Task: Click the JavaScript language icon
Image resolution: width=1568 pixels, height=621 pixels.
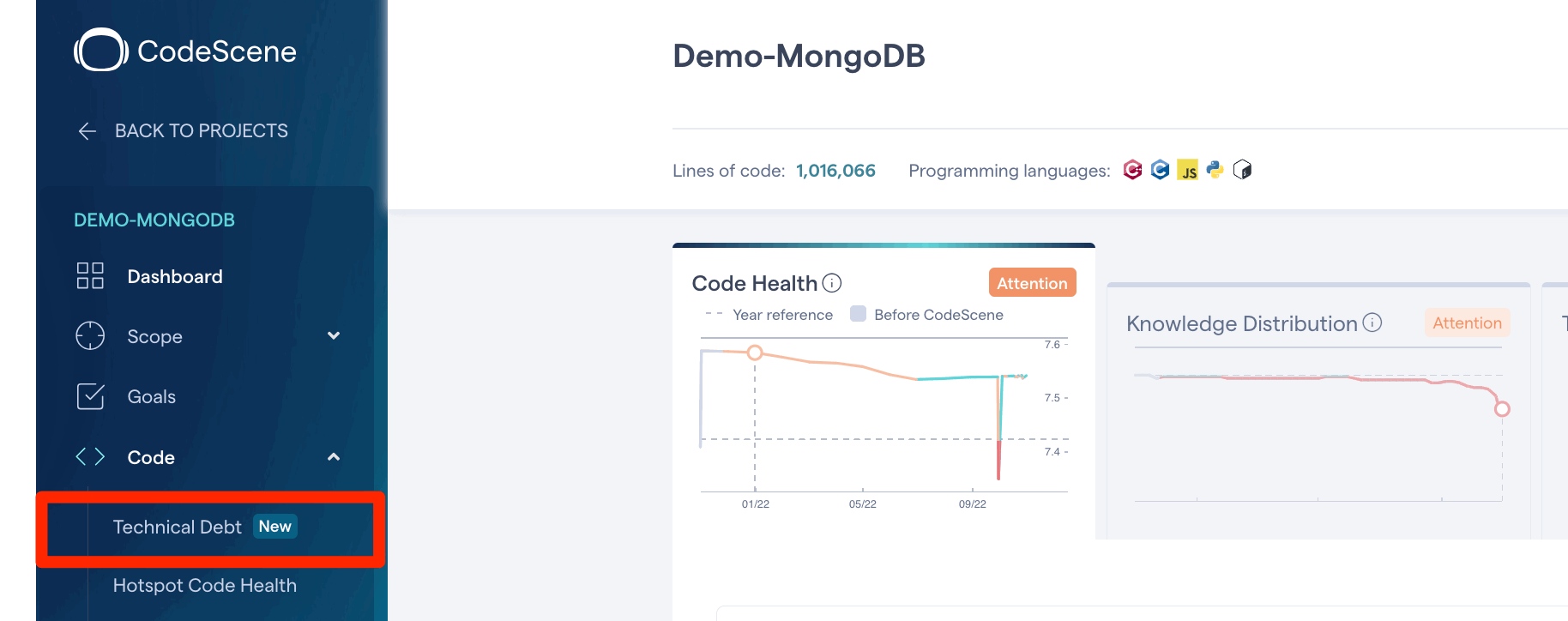Action: 1188,170
